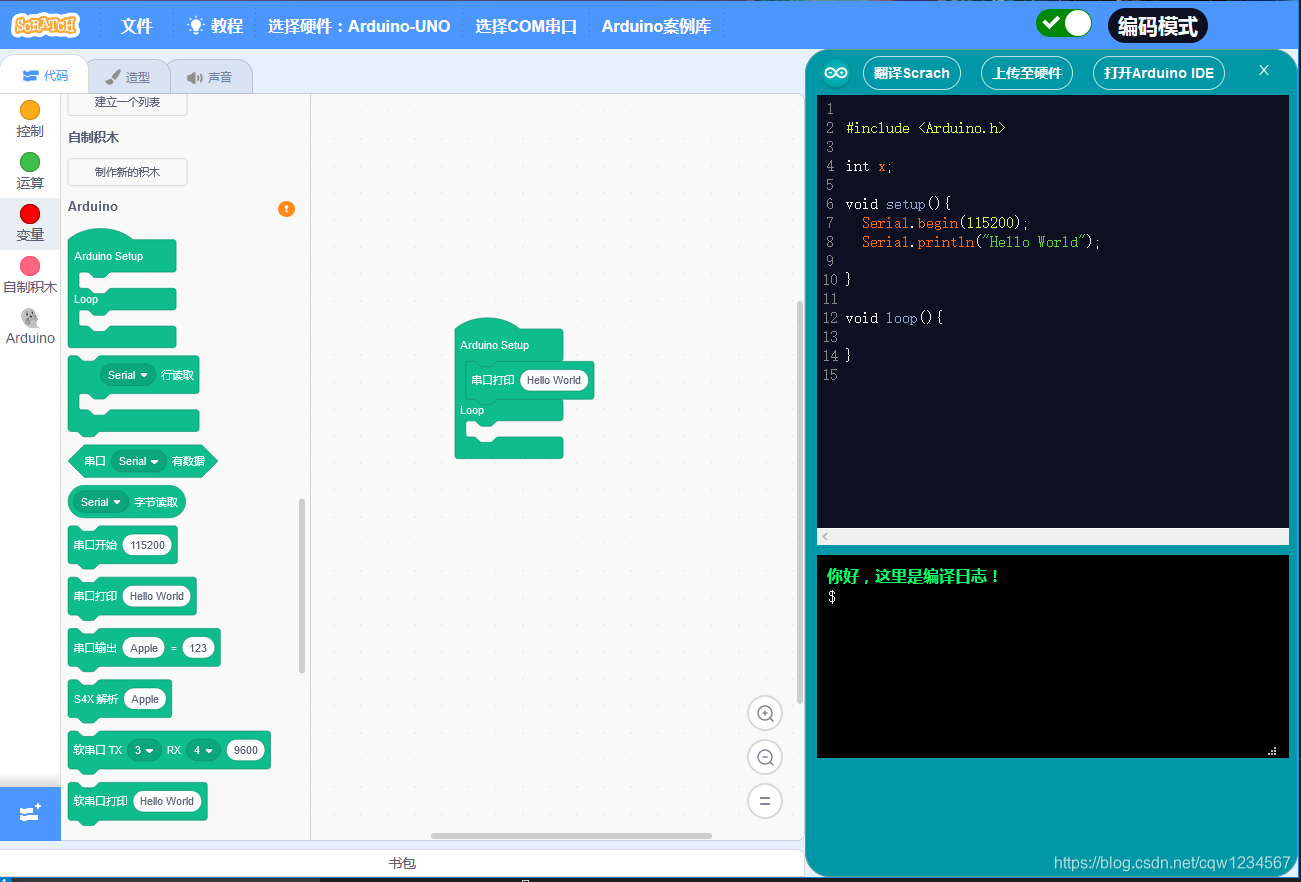This screenshot has height=882, width=1301.
Task: Select the pink My Blocks category circle
Action: point(30,266)
